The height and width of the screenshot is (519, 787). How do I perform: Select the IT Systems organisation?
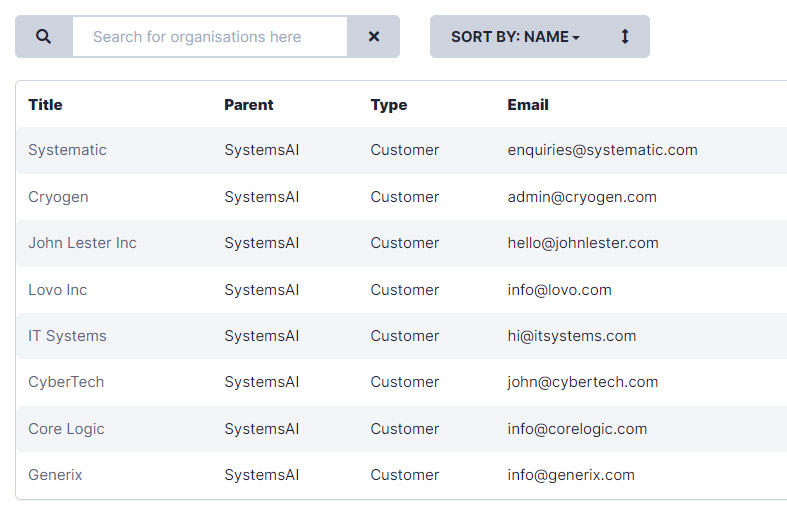coord(67,336)
